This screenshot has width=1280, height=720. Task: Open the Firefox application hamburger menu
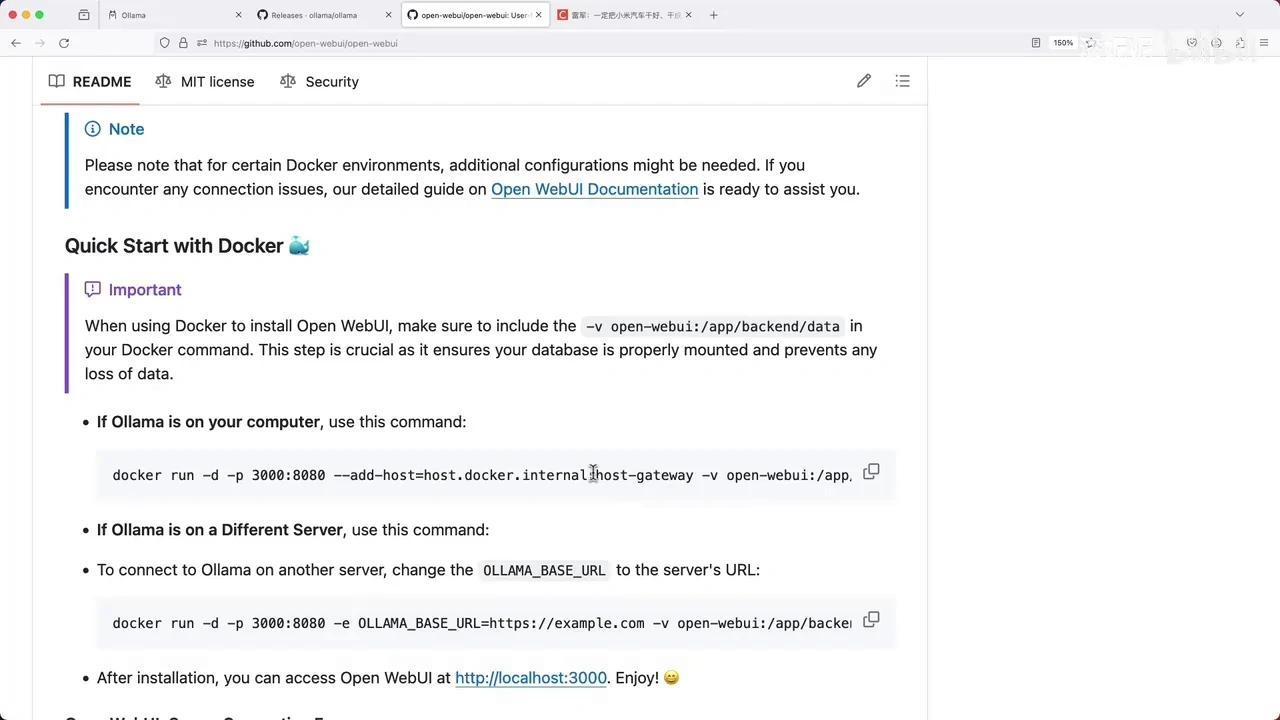pos(1264,43)
